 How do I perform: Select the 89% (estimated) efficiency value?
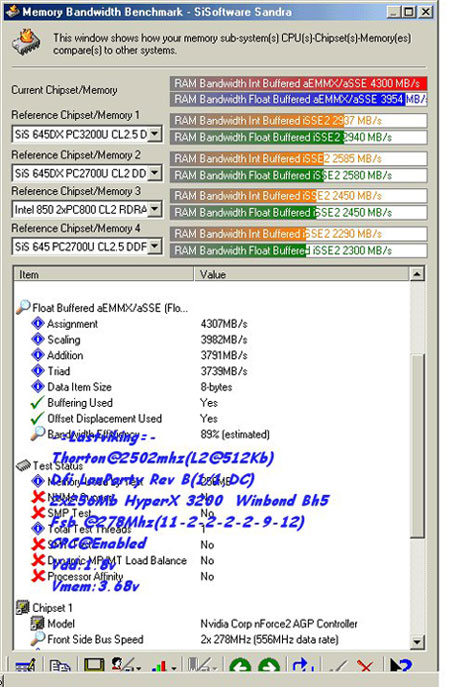tap(235, 434)
